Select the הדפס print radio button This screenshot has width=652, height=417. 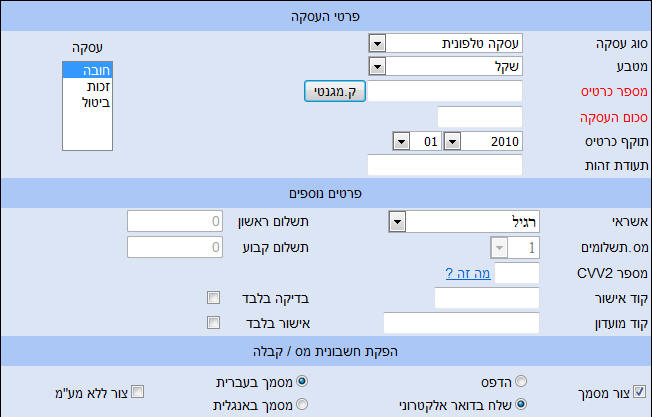520,382
